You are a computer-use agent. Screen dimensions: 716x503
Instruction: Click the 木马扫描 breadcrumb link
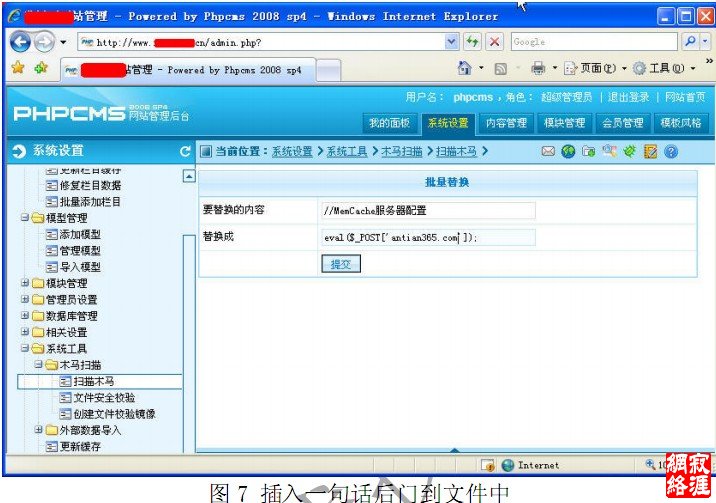tap(402, 151)
